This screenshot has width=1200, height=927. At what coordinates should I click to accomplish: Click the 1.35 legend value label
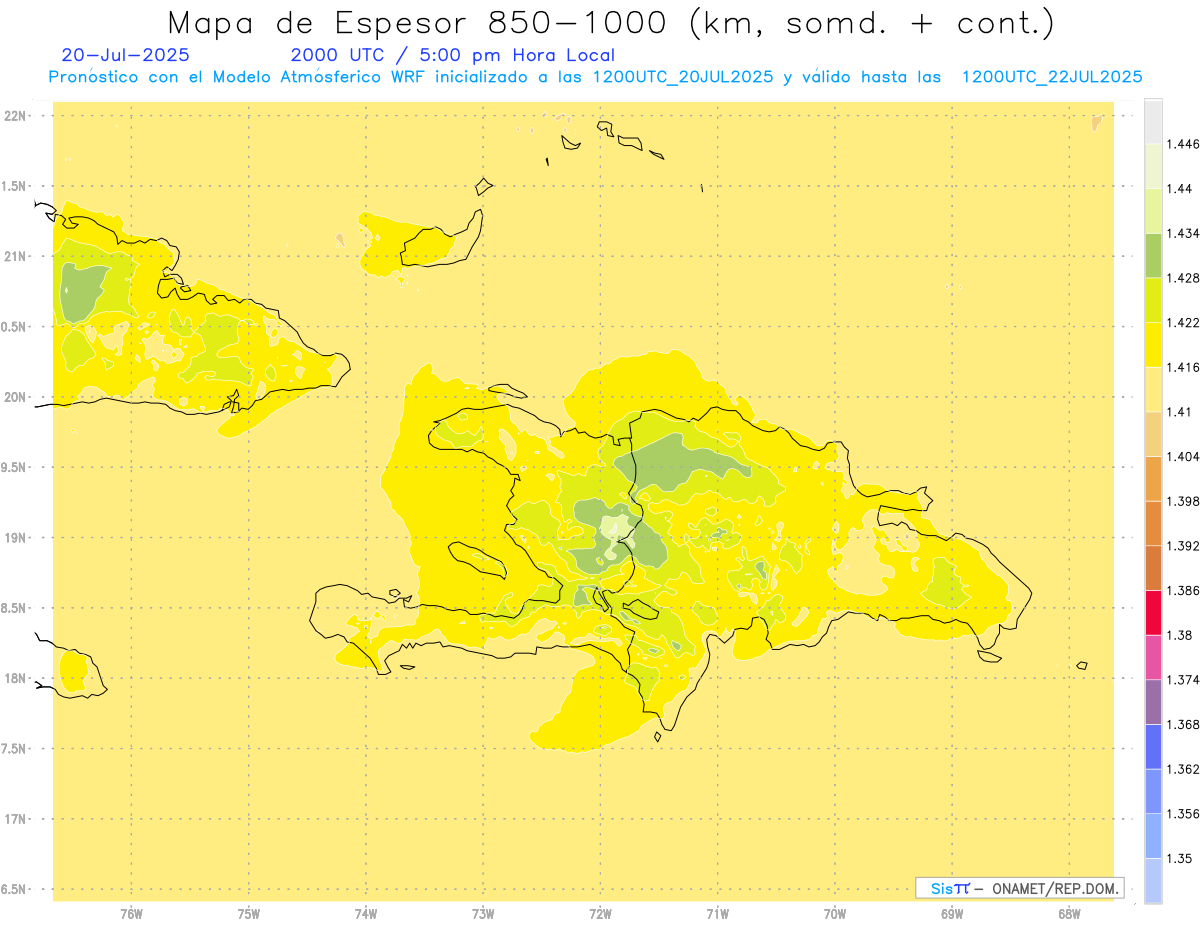pos(1180,858)
